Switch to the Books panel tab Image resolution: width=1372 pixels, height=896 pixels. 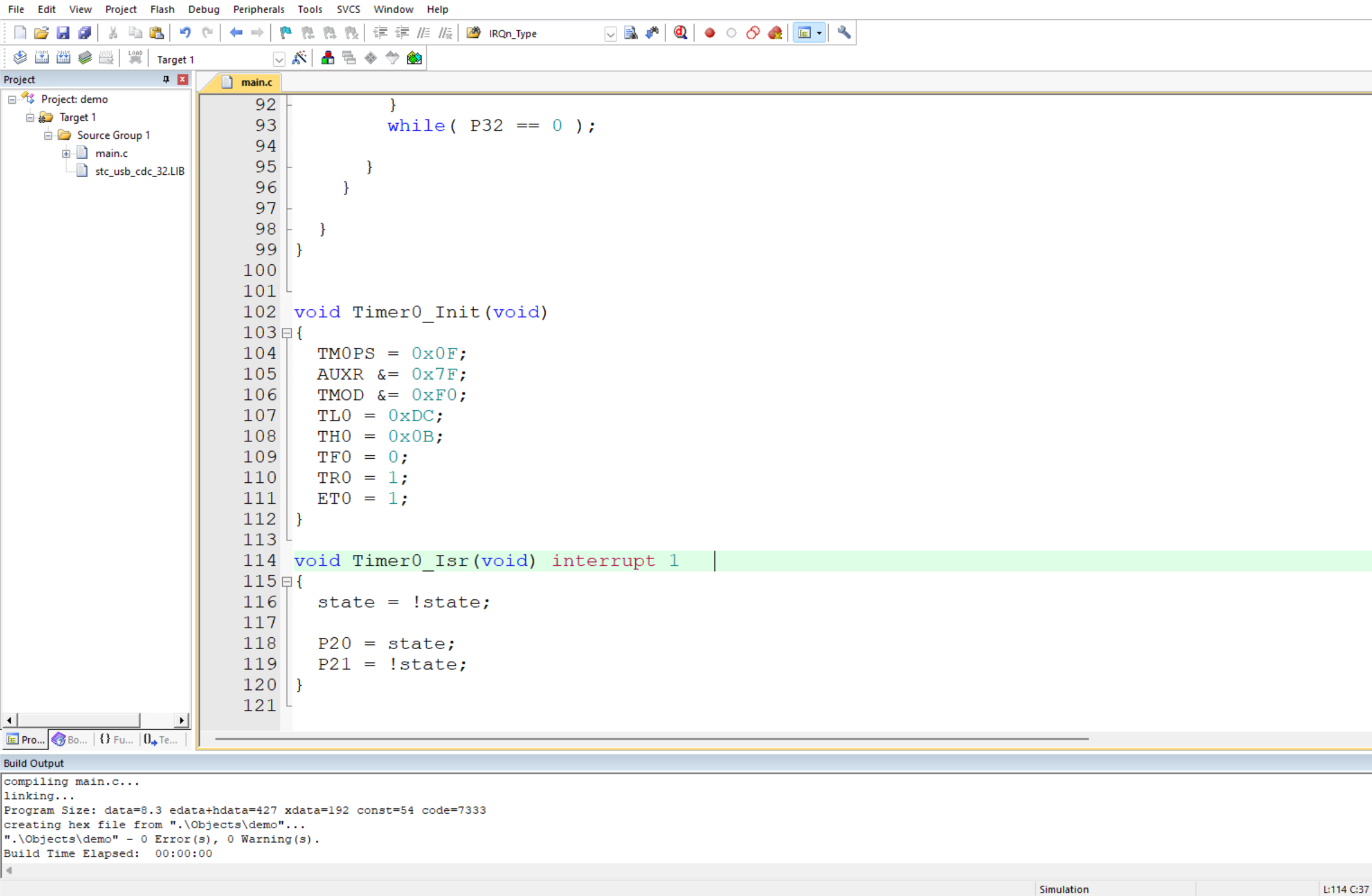coord(71,740)
